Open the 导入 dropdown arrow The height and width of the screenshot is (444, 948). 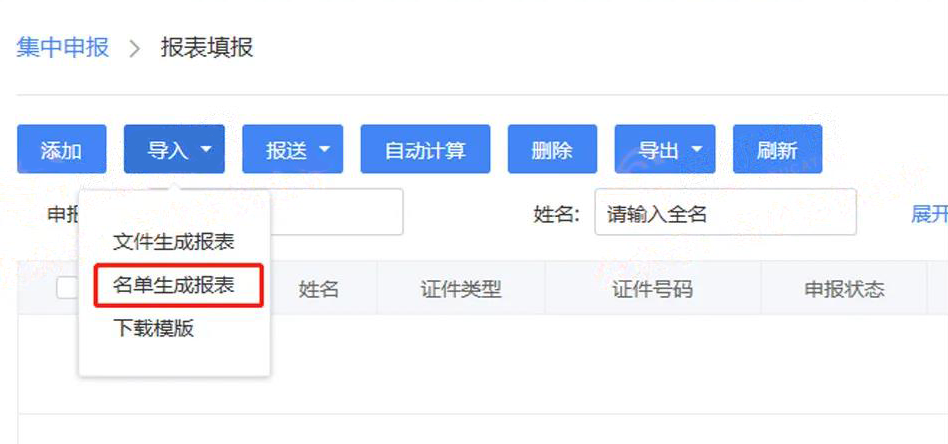click(x=206, y=149)
